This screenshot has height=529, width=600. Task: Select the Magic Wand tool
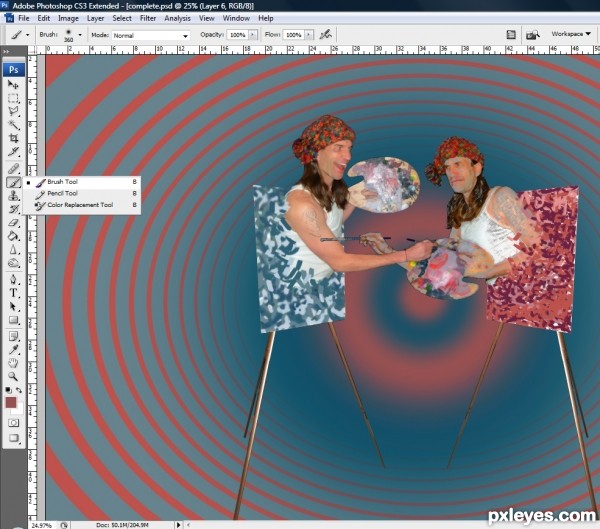(13, 125)
